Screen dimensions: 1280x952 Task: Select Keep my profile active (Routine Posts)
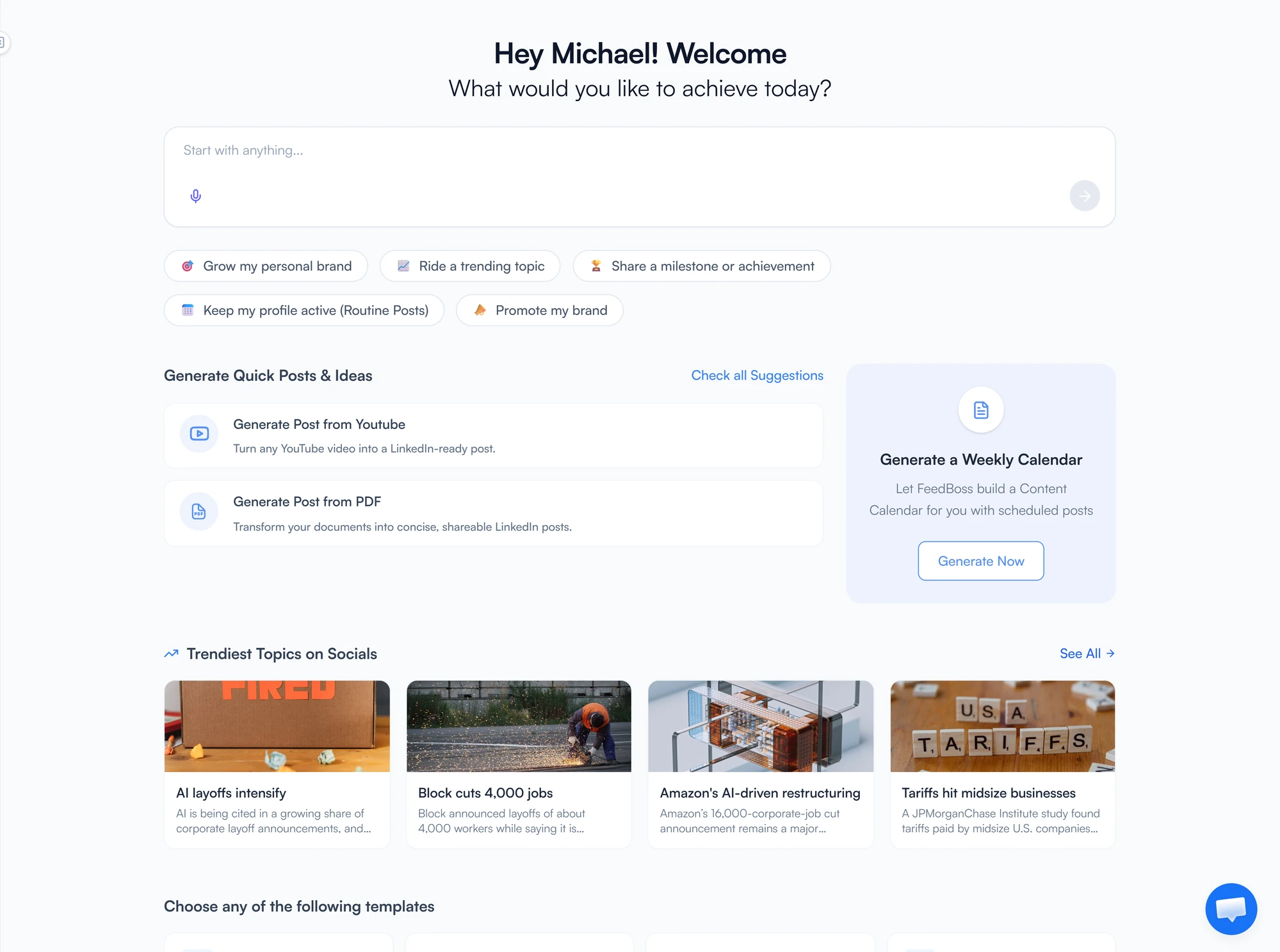(303, 310)
